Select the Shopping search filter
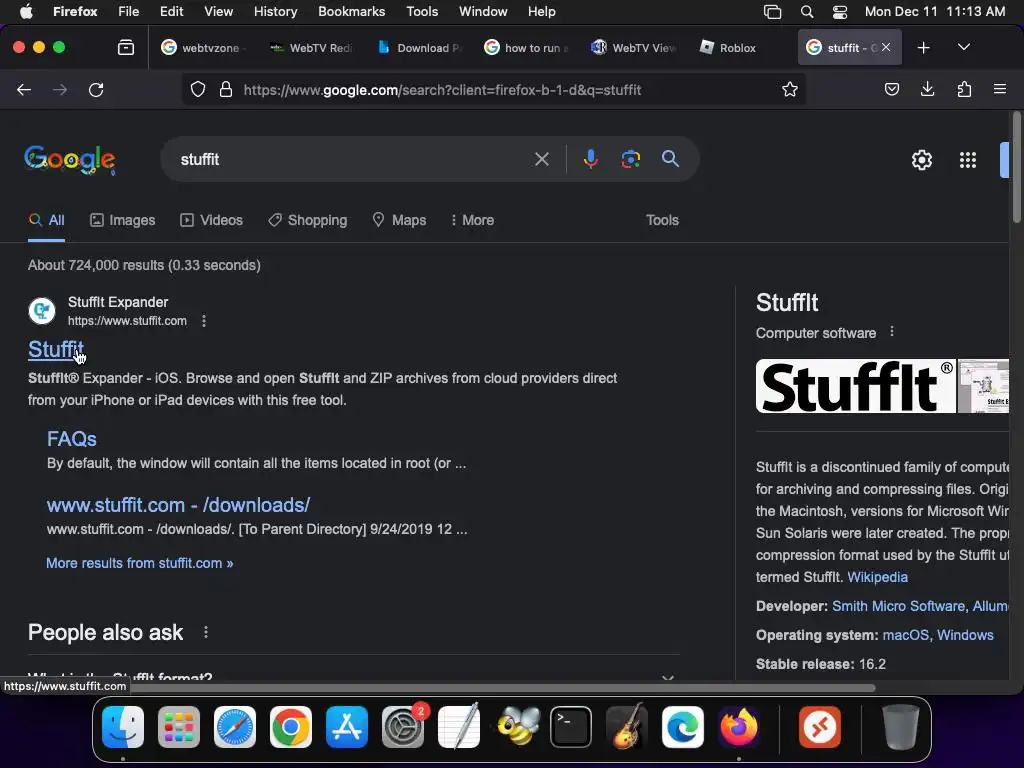1024x768 pixels. tap(308, 220)
